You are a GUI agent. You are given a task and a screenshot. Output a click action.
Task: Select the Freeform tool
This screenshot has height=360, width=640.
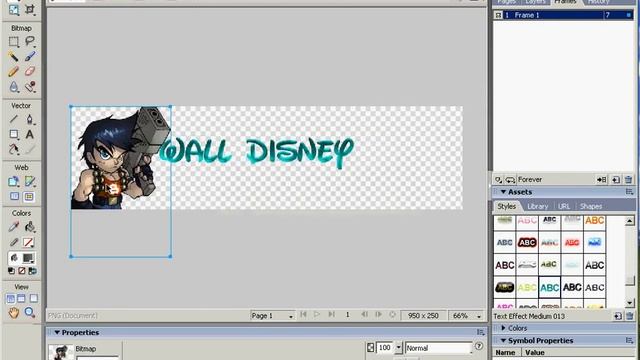pos(13,149)
